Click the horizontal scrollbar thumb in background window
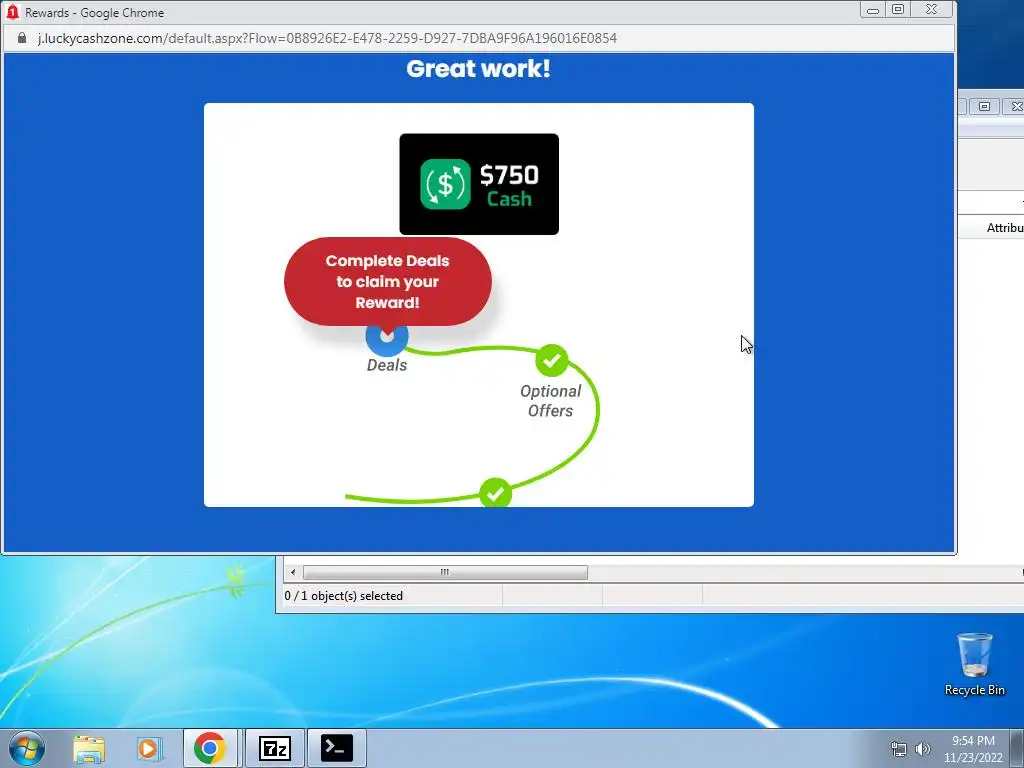1024x768 pixels. 445,572
